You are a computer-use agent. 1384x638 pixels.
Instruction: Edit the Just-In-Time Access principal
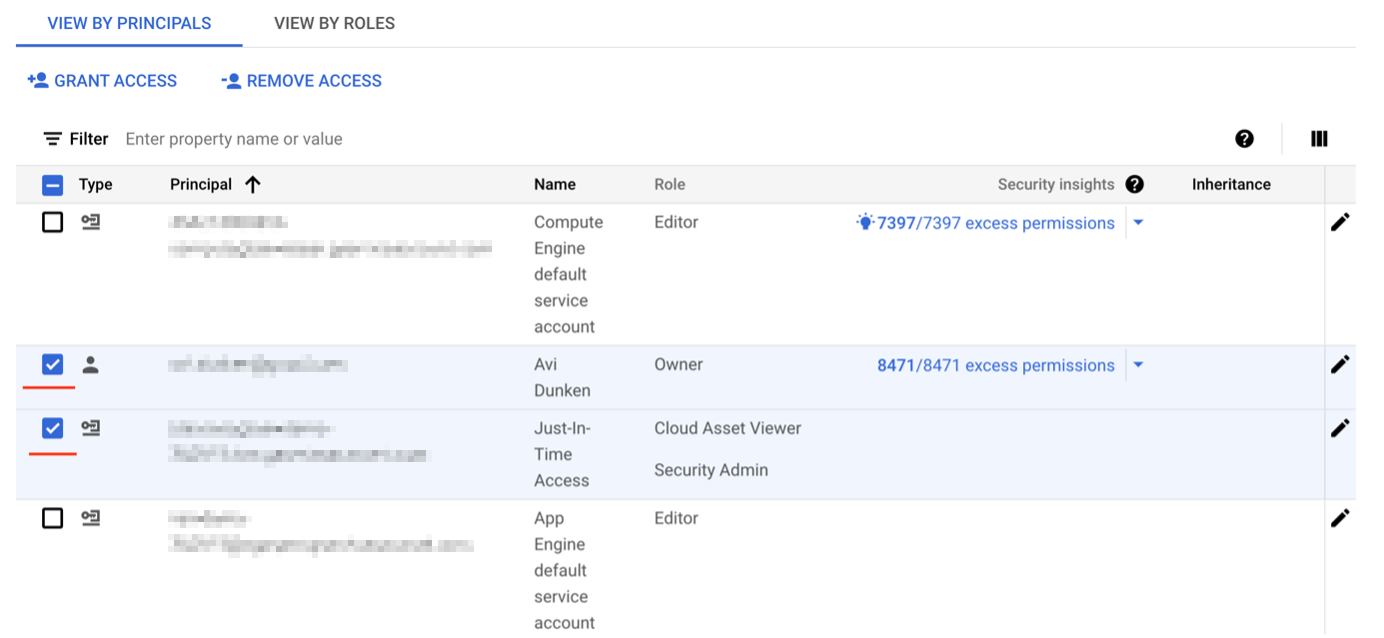coord(1340,429)
